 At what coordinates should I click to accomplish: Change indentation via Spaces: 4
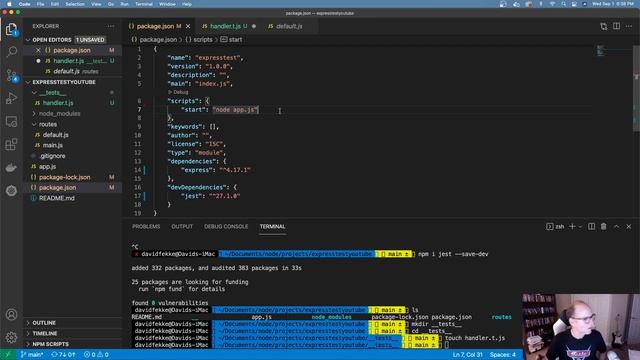[x=502, y=355]
